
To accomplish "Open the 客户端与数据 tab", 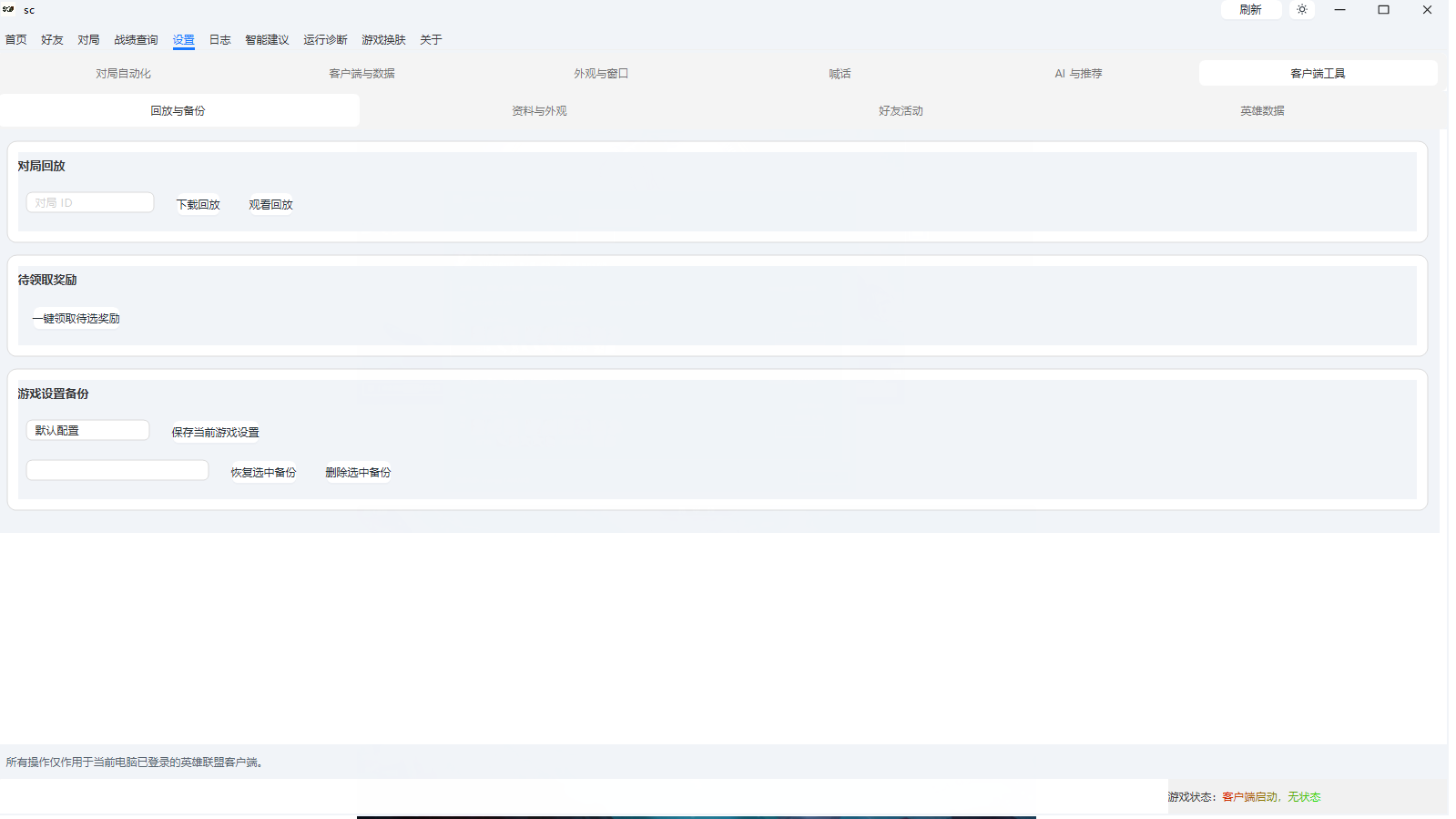I will pos(362,74).
